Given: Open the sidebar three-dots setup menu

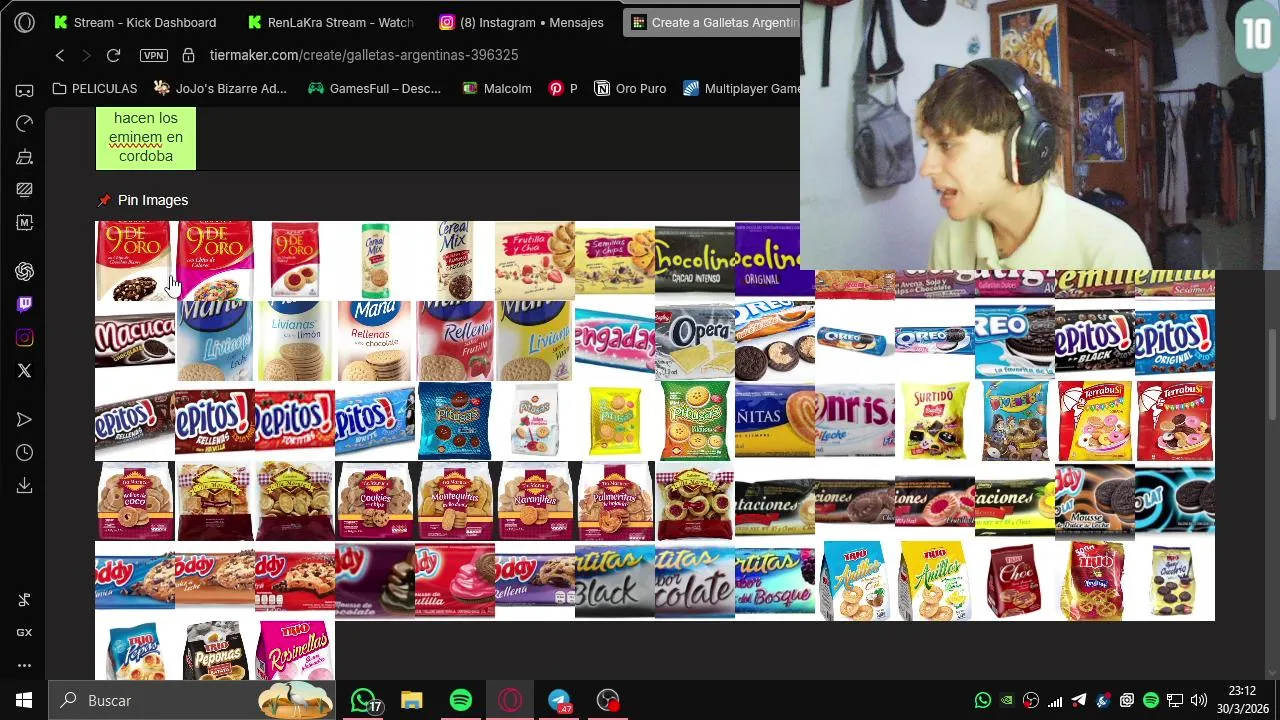Looking at the screenshot, I should tap(24, 665).
